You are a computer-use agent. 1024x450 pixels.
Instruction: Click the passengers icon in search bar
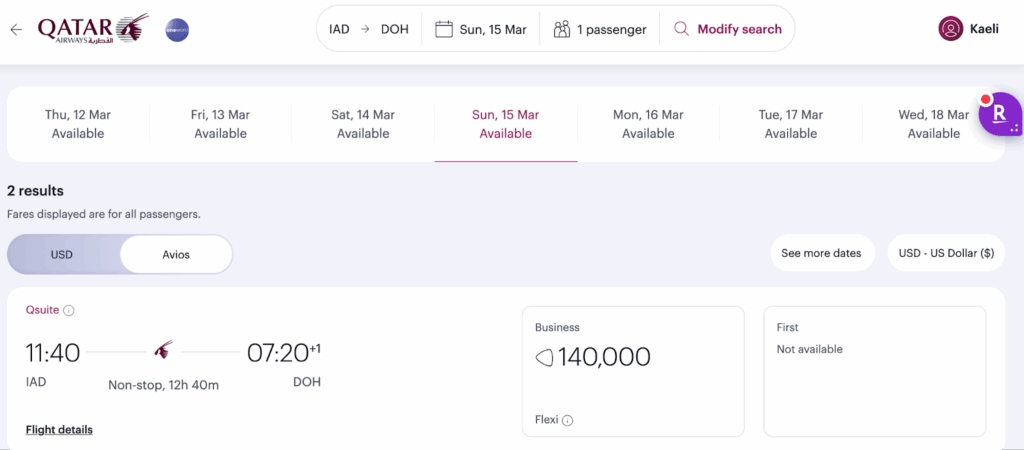[x=561, y=29]
